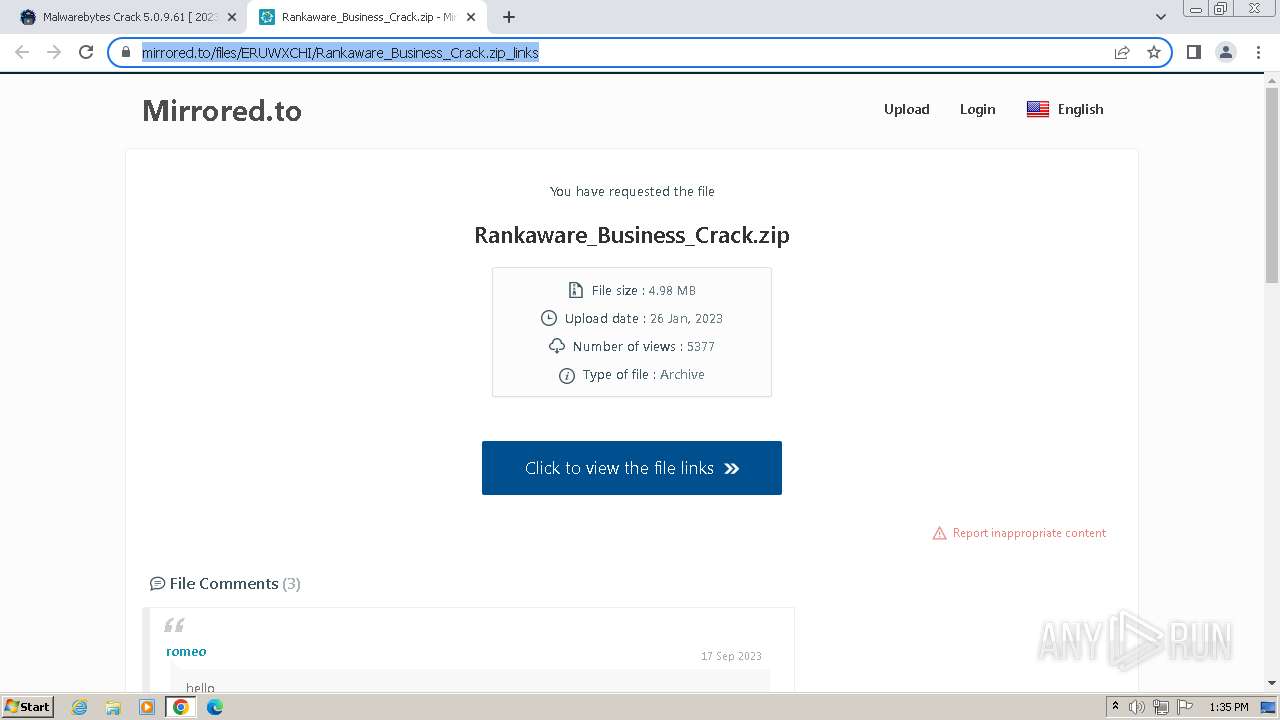Viewport: 1280px width, 720px height.
Task: Go forward to the next page
Action: pyautogui.click(x=54, y=52)
